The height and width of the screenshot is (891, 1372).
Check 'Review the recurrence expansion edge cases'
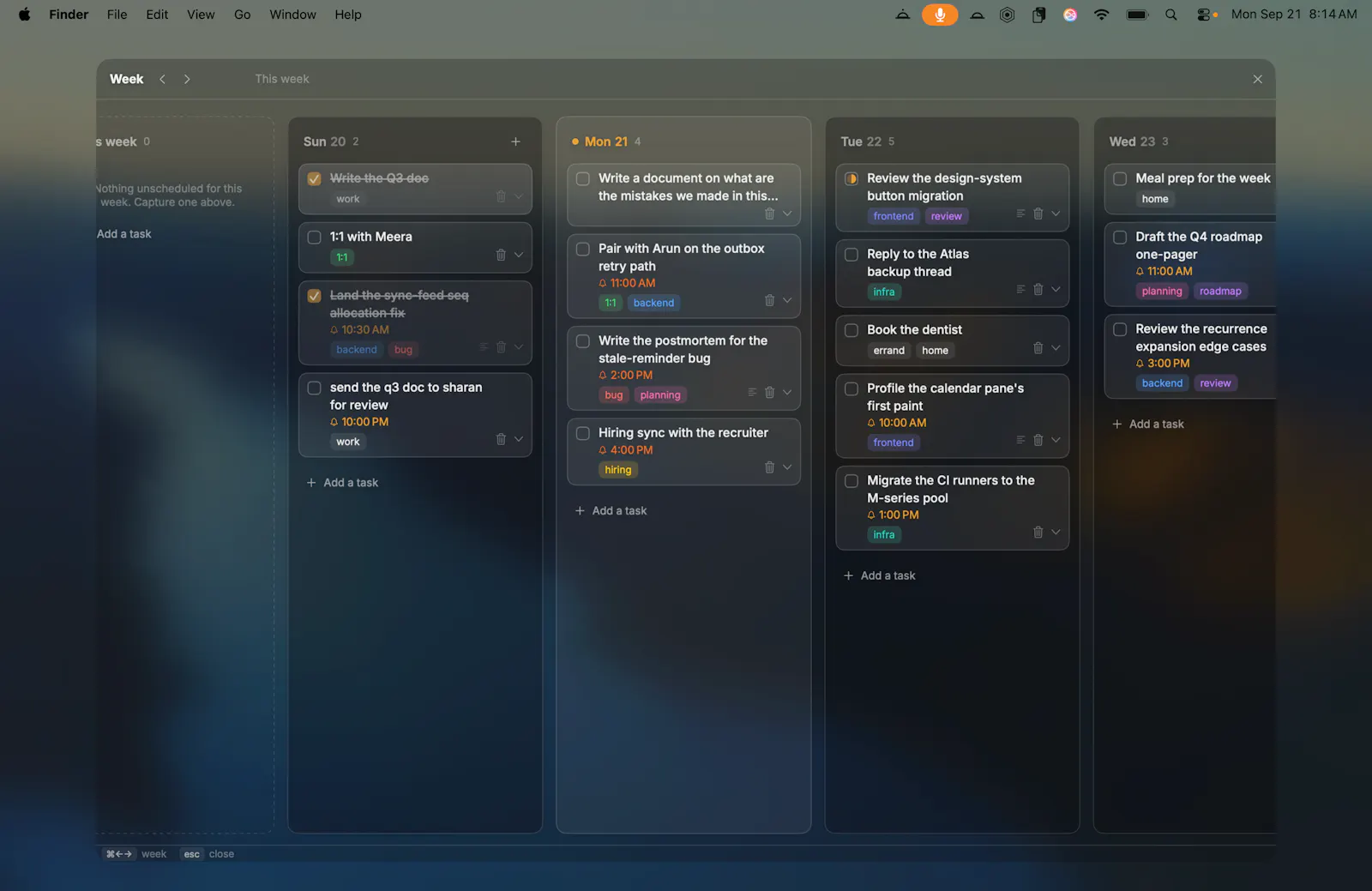click(1120, 329)
